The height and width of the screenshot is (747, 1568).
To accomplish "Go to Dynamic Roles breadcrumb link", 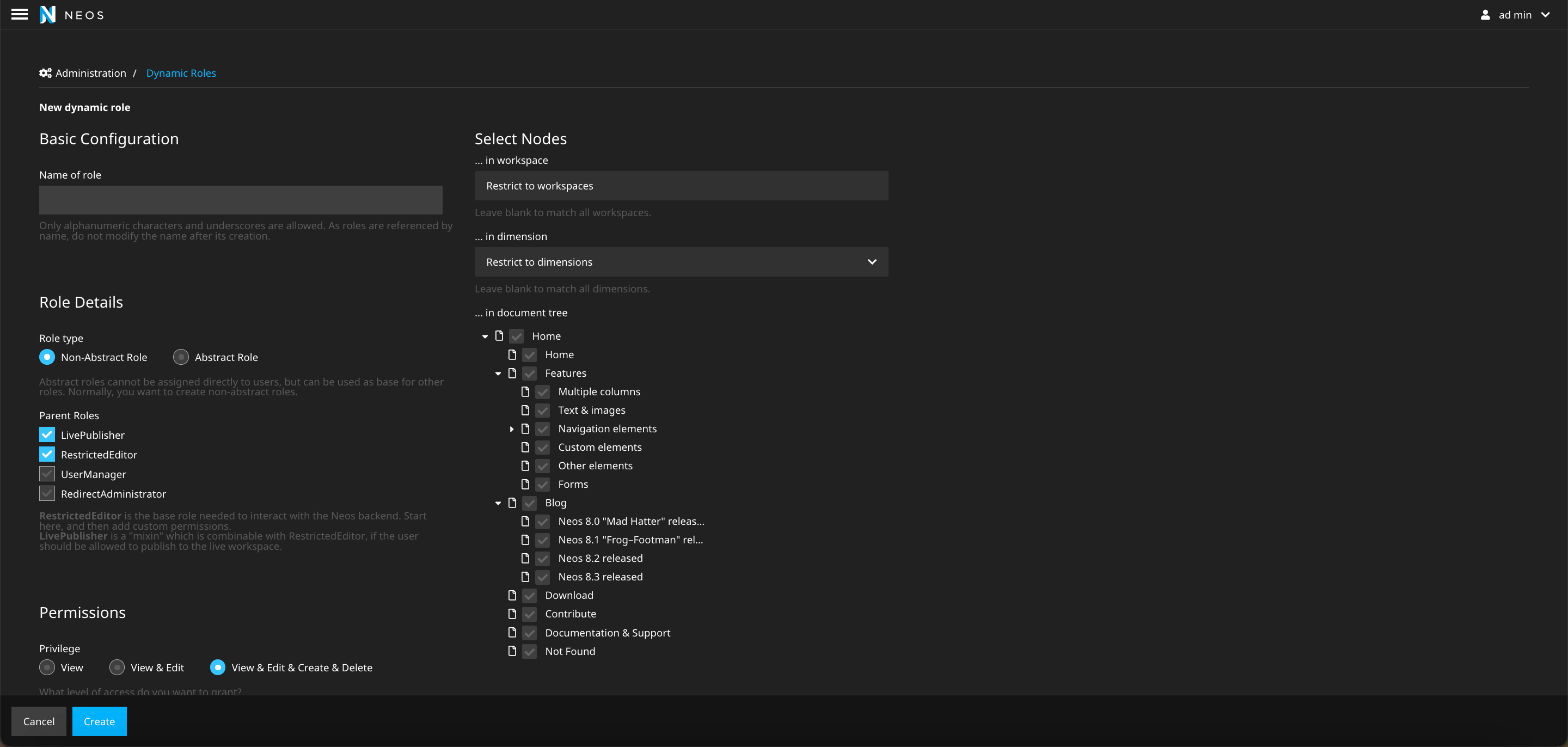I will tap(181, 73).
